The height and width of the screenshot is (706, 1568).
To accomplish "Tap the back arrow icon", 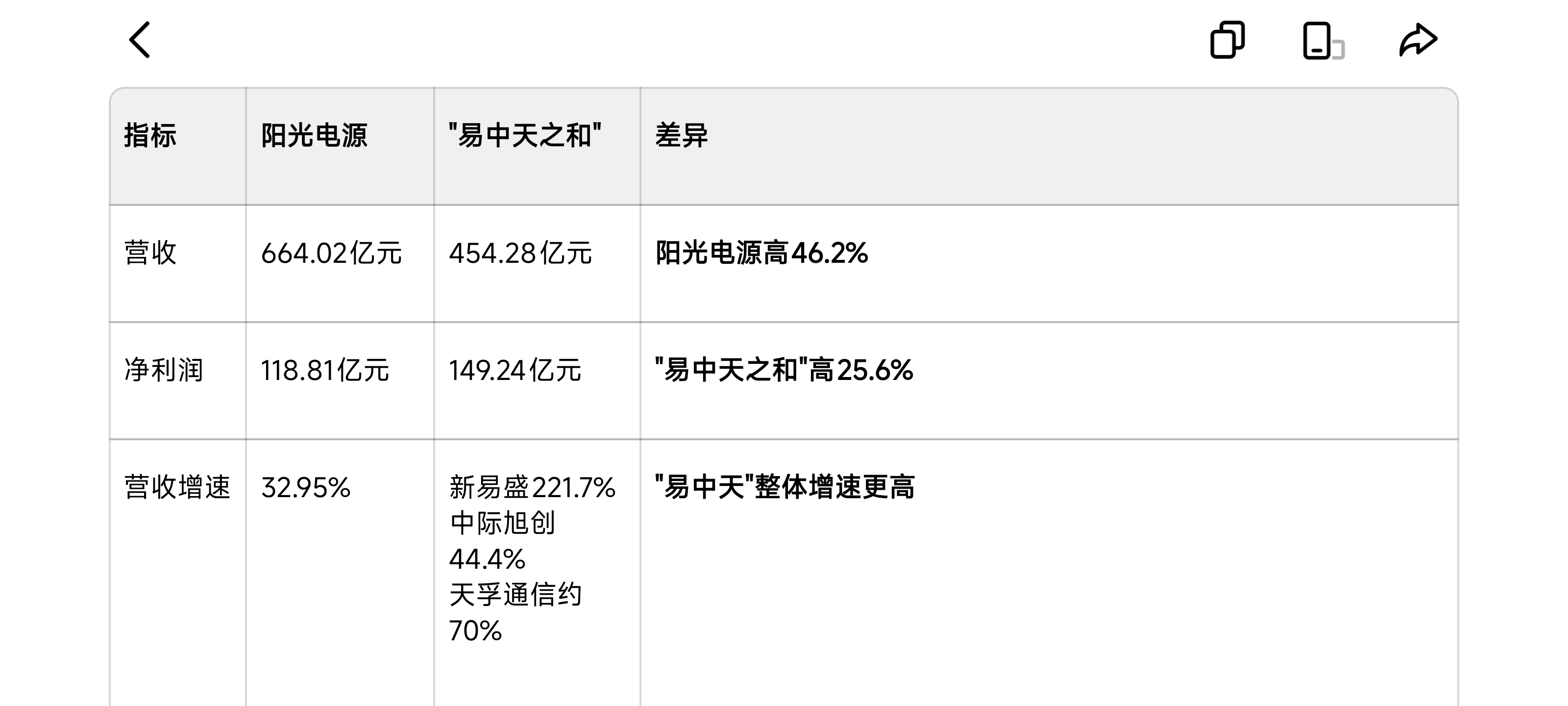I will pos(140,40).
